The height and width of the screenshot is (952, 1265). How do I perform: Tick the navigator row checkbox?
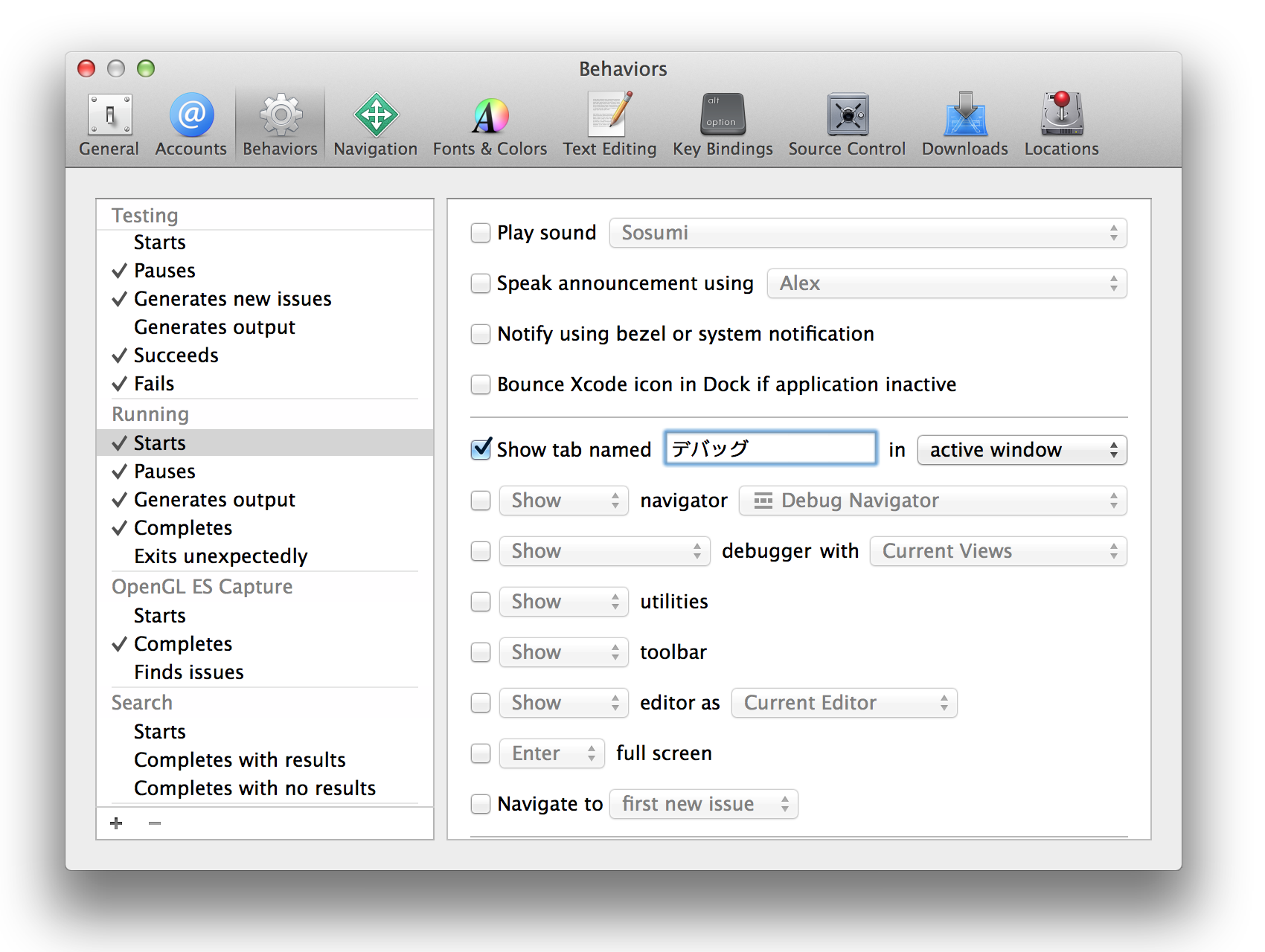click(x=481, y=501)
